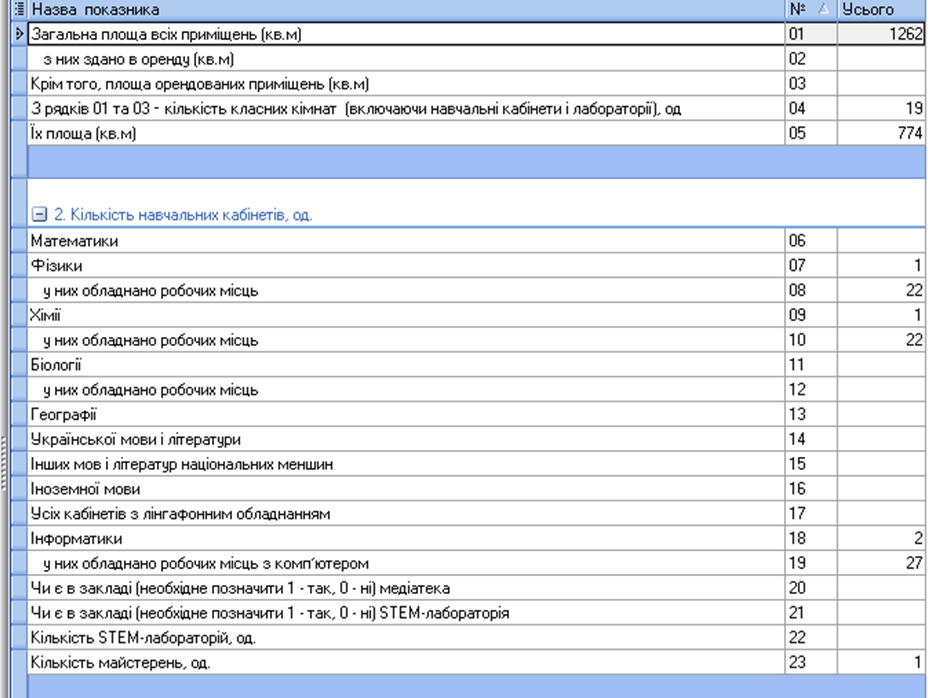Select the Інформатики total cell showing 2
The image size is (952, 698).
[x=881, y=539]
